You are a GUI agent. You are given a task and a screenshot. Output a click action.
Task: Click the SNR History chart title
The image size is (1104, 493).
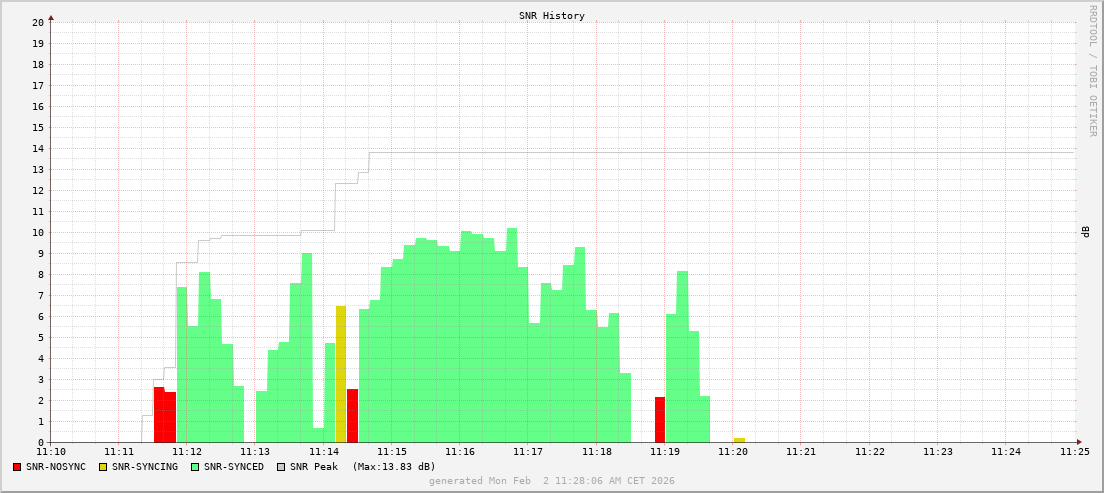click(551, 16)
